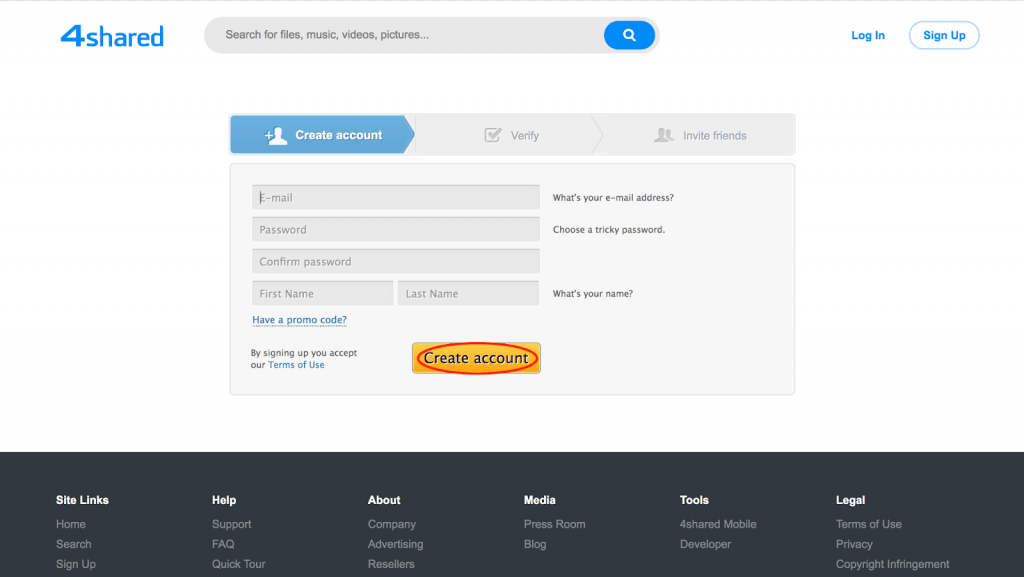This screenshot has width=1024, height=577.
Task: Click the orange Create account button
Action: click(476, 358)
